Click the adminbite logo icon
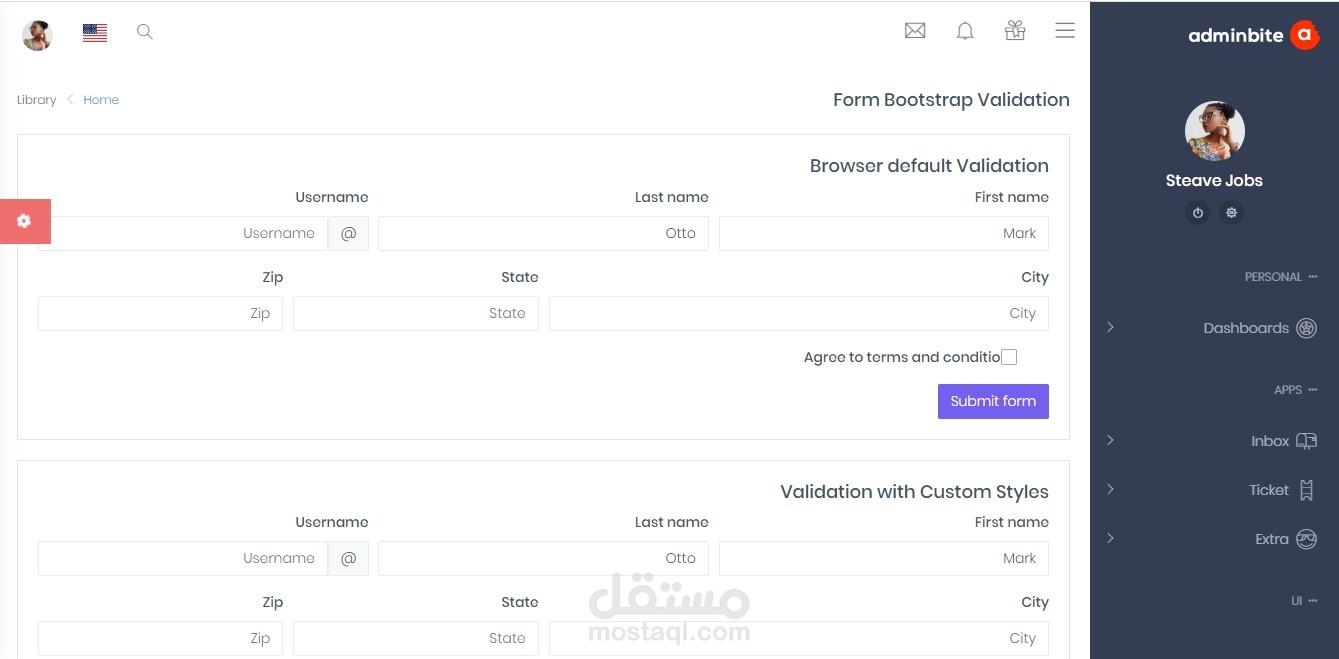The width and height of the screenshot is (1339, 659). pyautogui.click(x=1304, y=35)
